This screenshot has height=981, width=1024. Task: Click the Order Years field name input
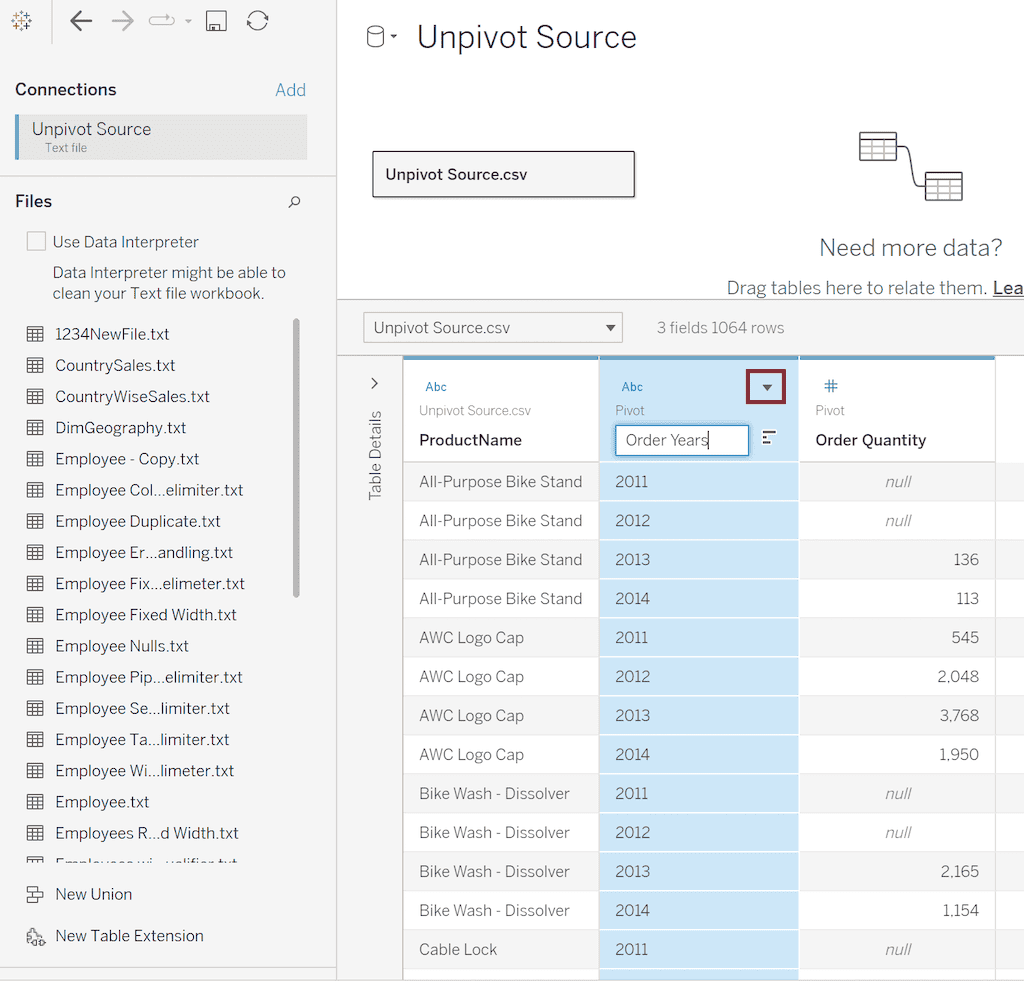point(681,440)
